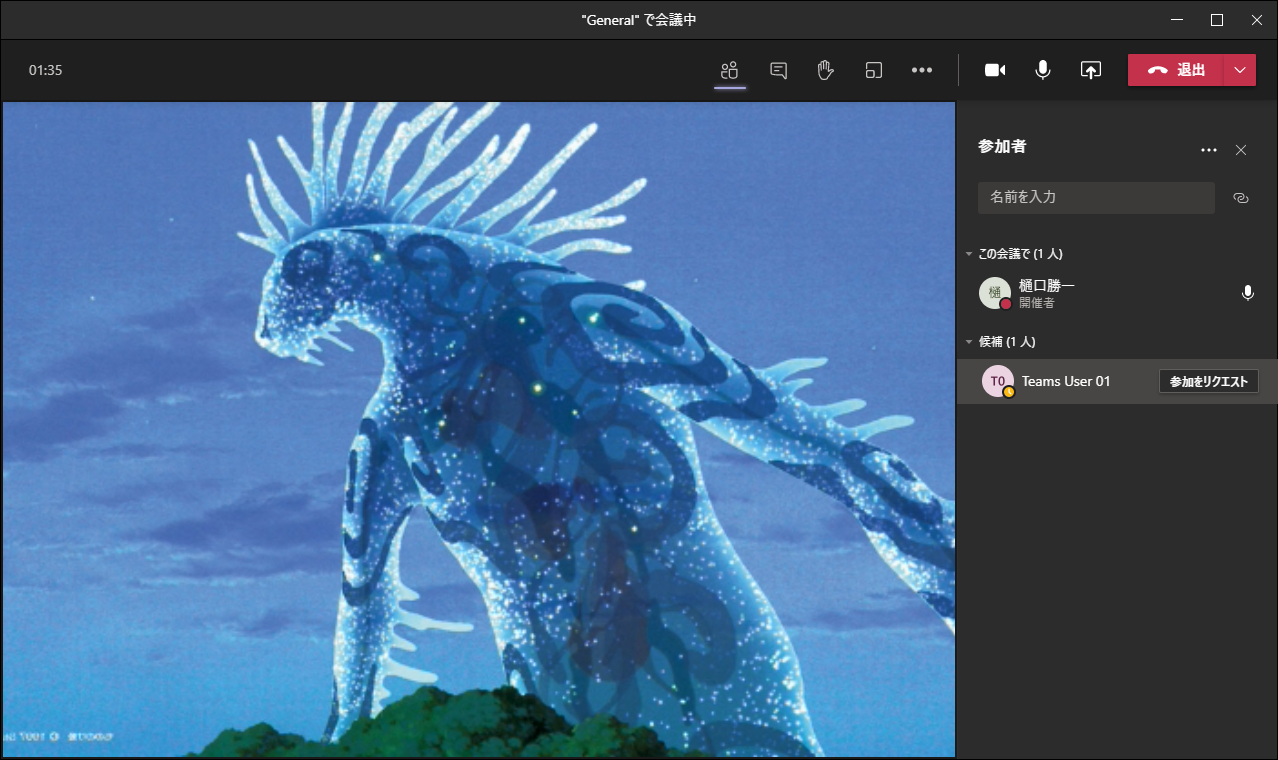Open breakout rooms icon

click(874, 70)
